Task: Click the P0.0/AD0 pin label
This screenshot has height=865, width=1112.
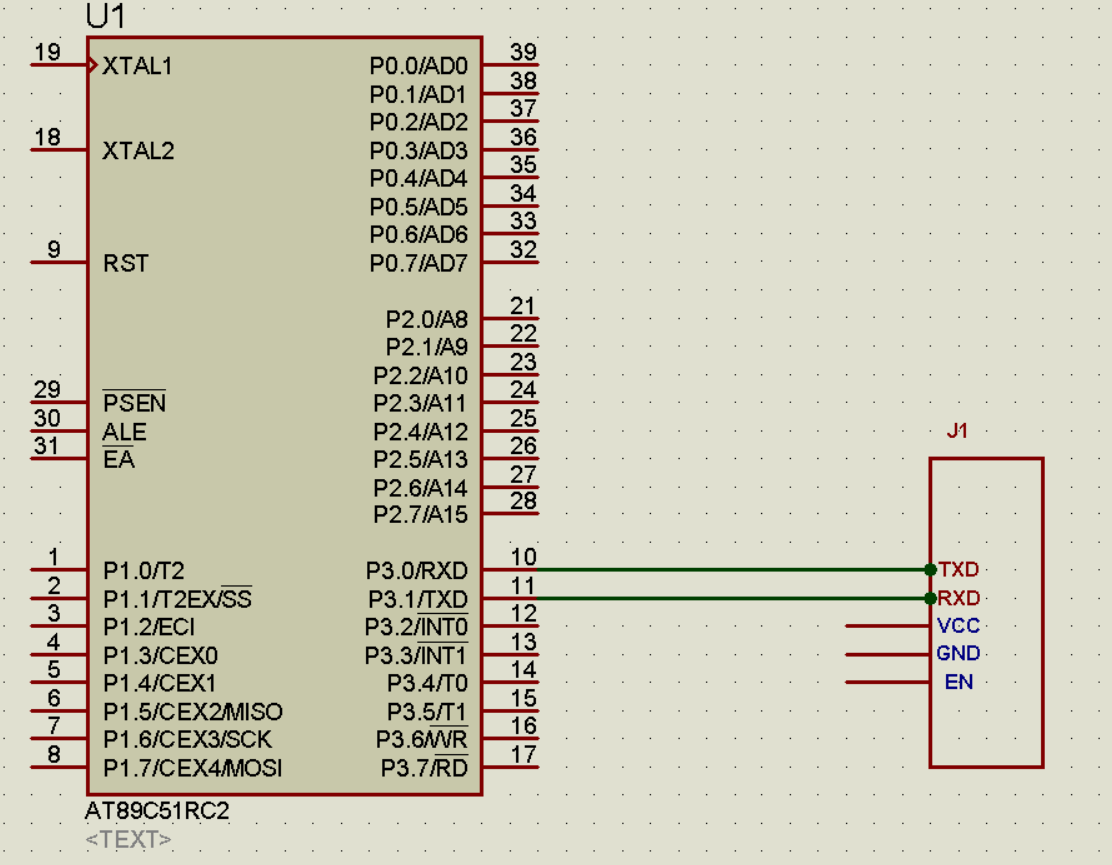Action: [418, 66]
